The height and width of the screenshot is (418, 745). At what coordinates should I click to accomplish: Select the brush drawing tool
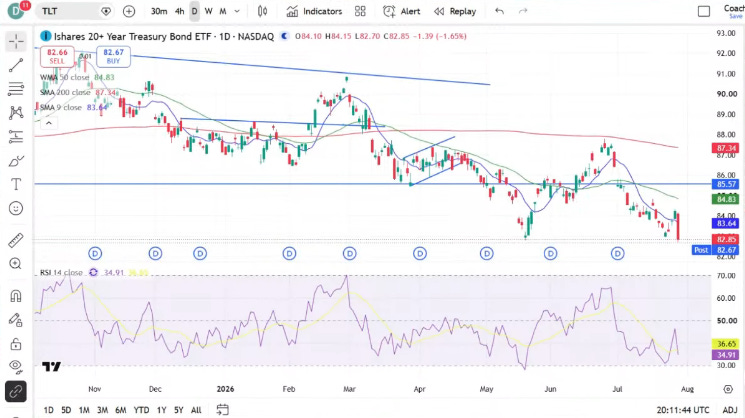click(x=16, y=162)
